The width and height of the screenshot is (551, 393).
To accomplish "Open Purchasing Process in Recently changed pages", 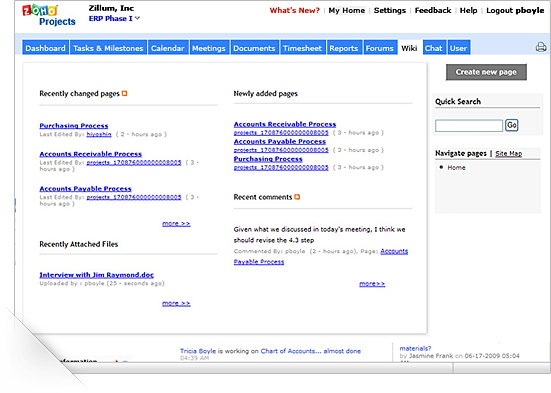I will point(74,125).
